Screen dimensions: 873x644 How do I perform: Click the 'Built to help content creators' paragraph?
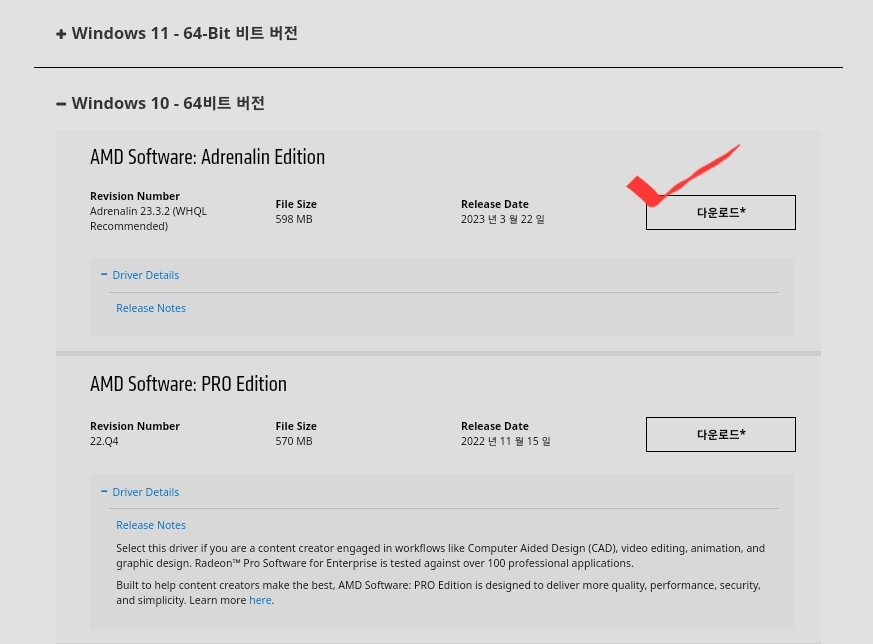point(438,593)
